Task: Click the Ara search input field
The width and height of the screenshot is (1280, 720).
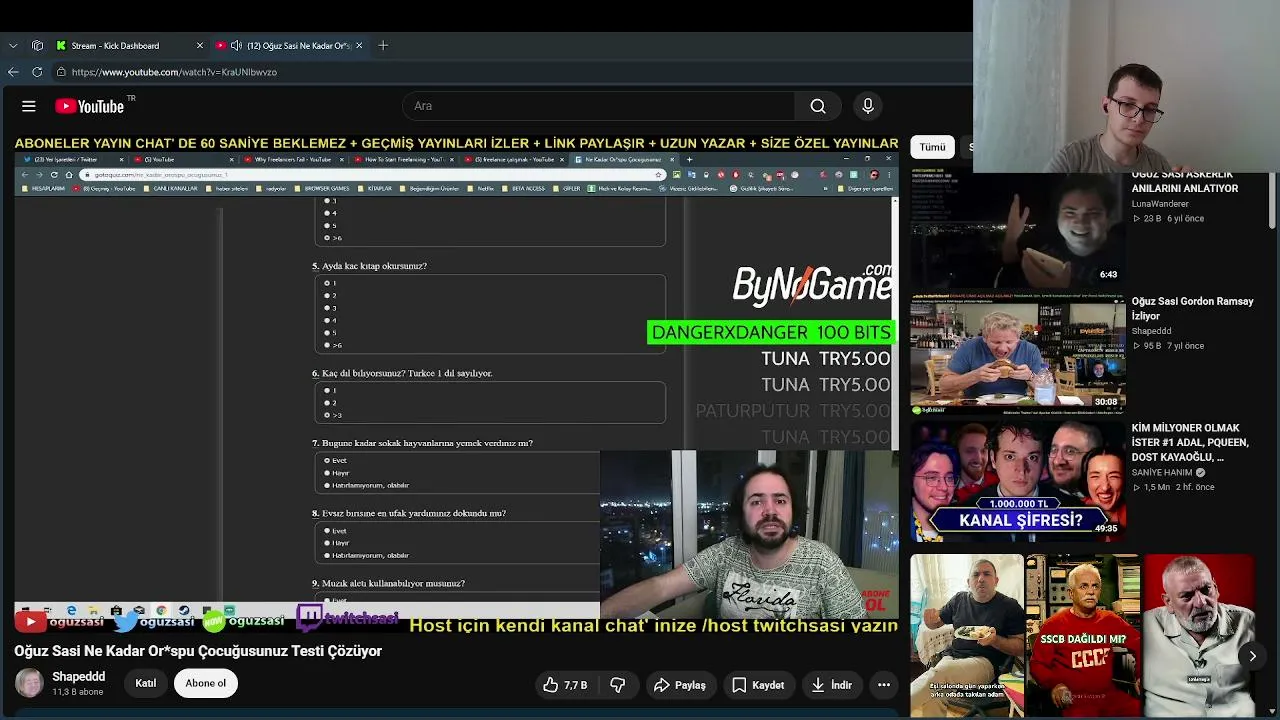Action: [x=600, y=106]
